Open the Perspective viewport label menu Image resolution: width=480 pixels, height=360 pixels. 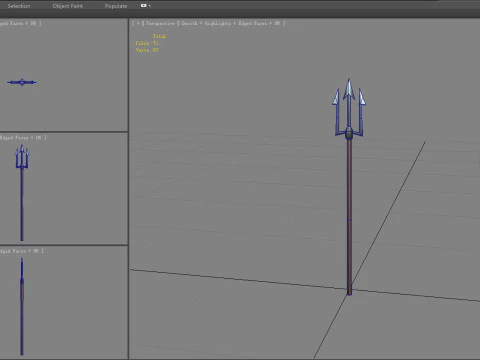click(160, 23)
